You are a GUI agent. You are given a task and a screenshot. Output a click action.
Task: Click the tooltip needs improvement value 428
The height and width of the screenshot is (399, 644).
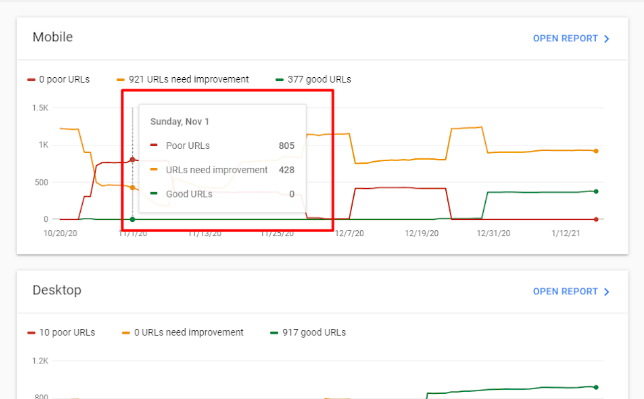(x=286, y=170)
